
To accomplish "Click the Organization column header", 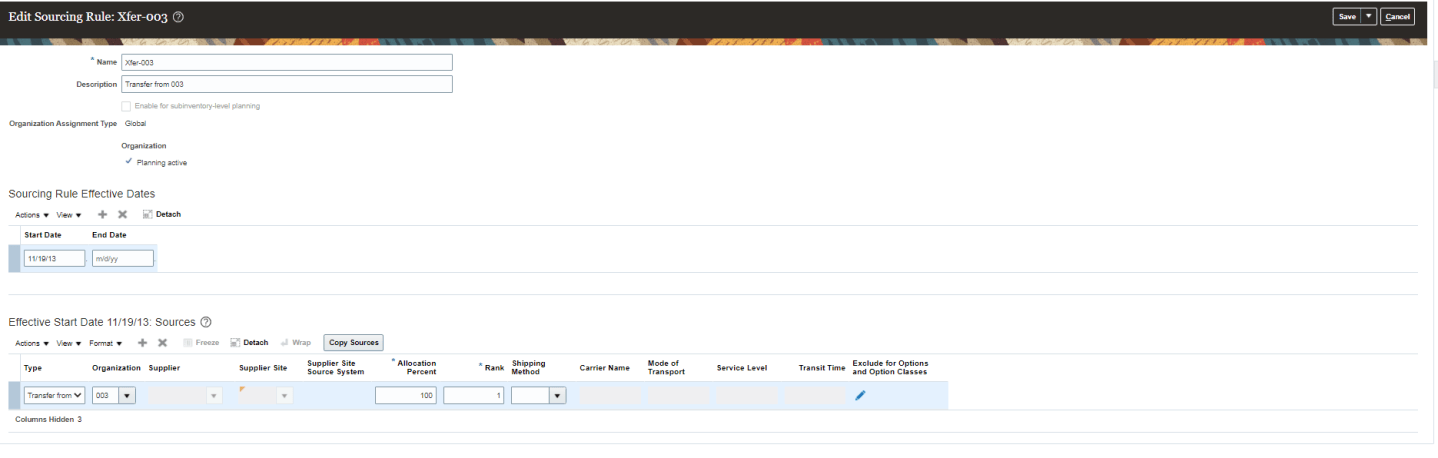I will point(116,368).
